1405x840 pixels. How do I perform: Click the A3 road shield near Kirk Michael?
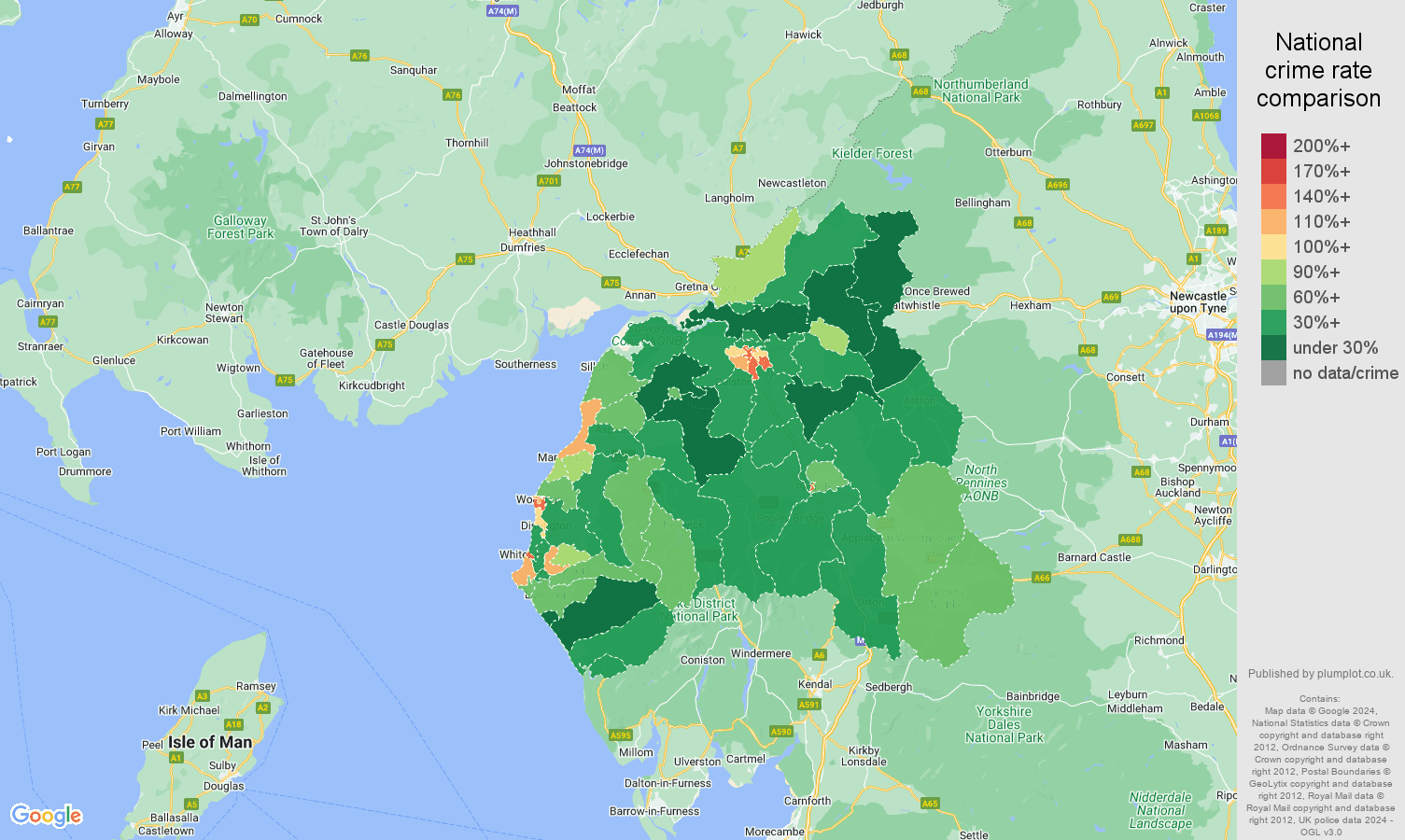tap(203, 696)
